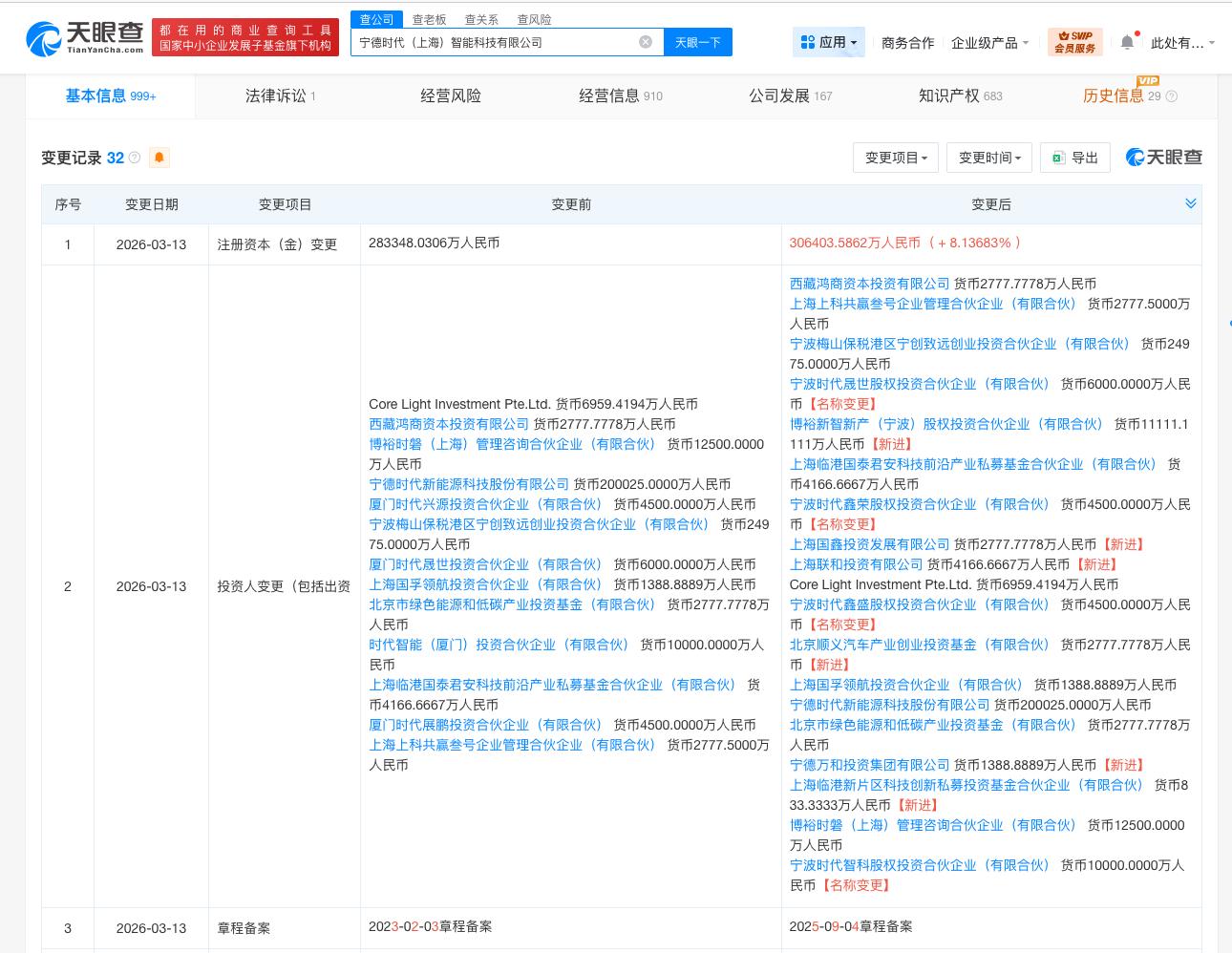Image resolution: width=1232 pixels, height=953 pixels.
Task: Expand the 企业级产品 menu
Action: 989,42
